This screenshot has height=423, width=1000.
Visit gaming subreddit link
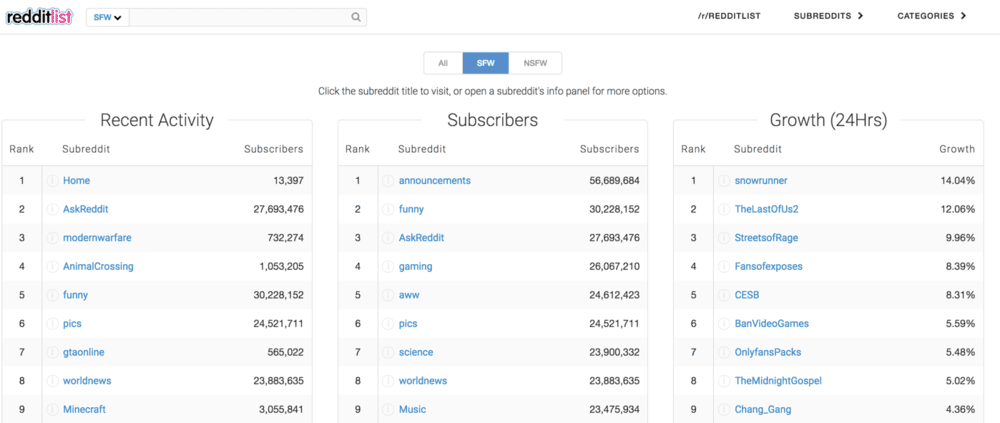pyautogui.click(x=416, y=266)
